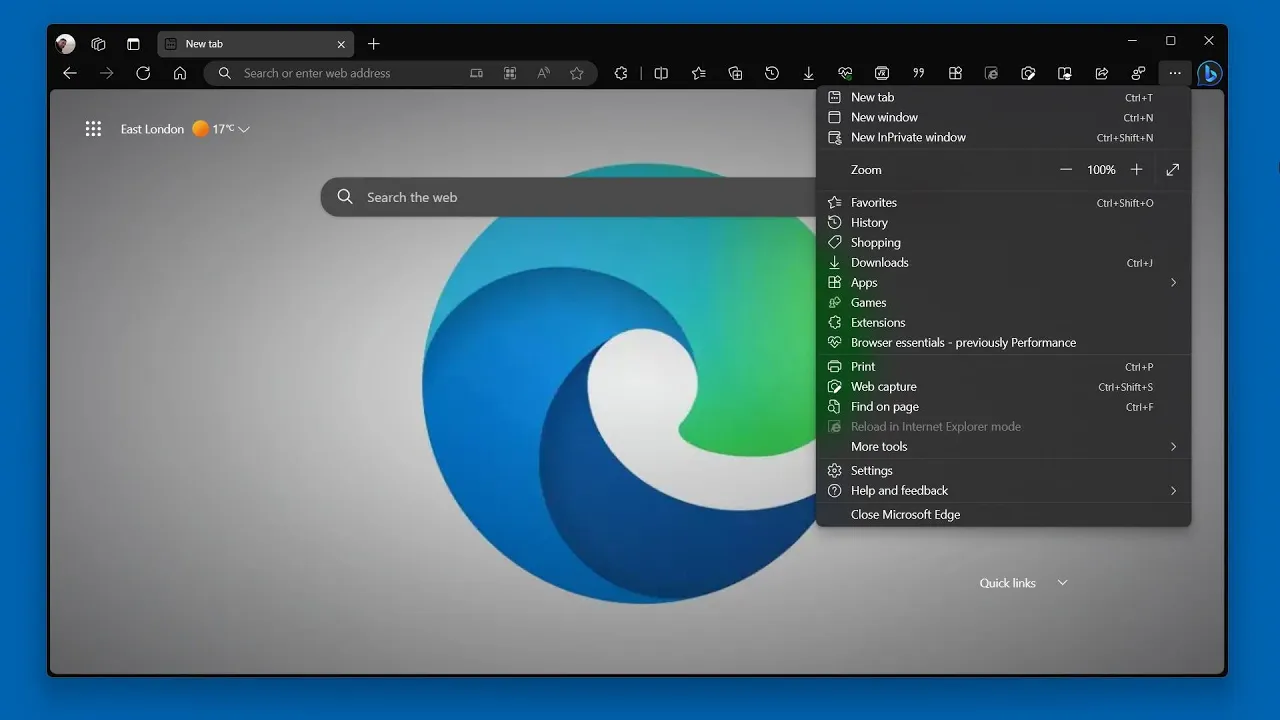This screenshot has height=720, width=1280.
Task: Collapse the Quick links section
Action: click(x=1062, y=583)
